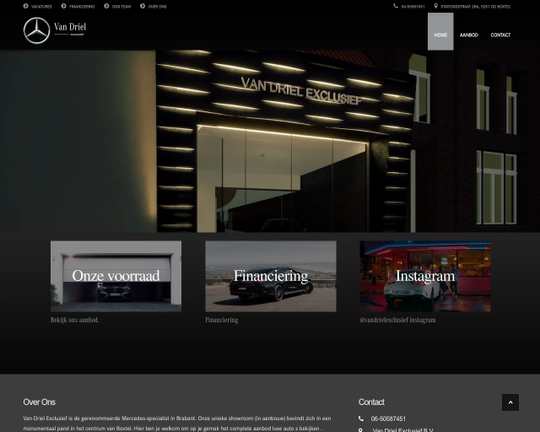Image resolution: width=540 pixels, height=432 pixels.
Task: Click the Contact footer heading
Action: (371, 402)
